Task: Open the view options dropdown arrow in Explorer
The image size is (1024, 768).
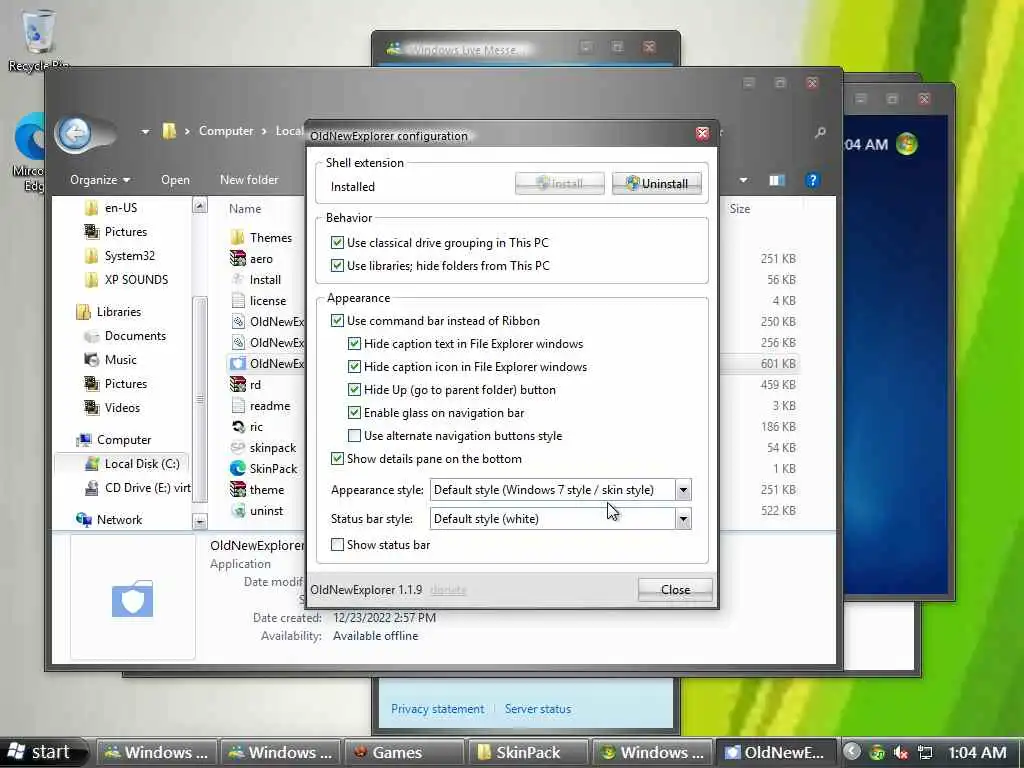Action: (x=743, y=180)
